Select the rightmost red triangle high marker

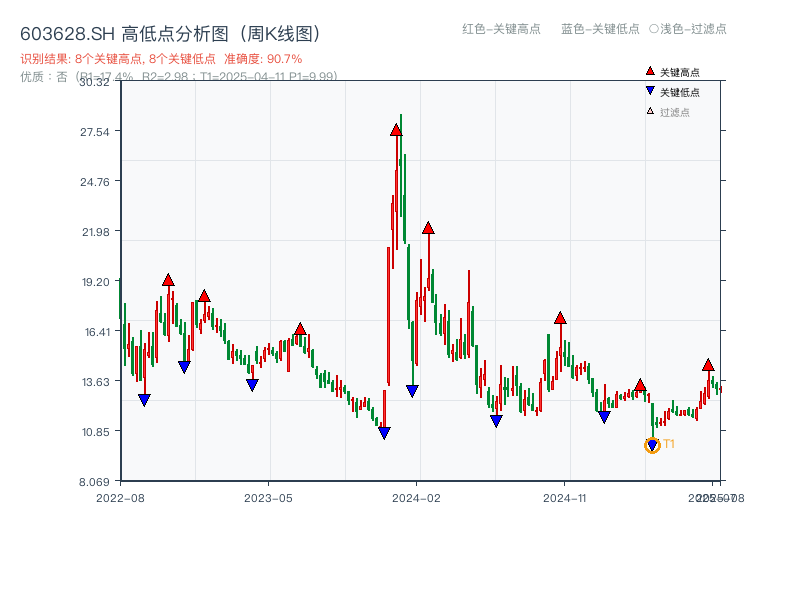[708, 366]
